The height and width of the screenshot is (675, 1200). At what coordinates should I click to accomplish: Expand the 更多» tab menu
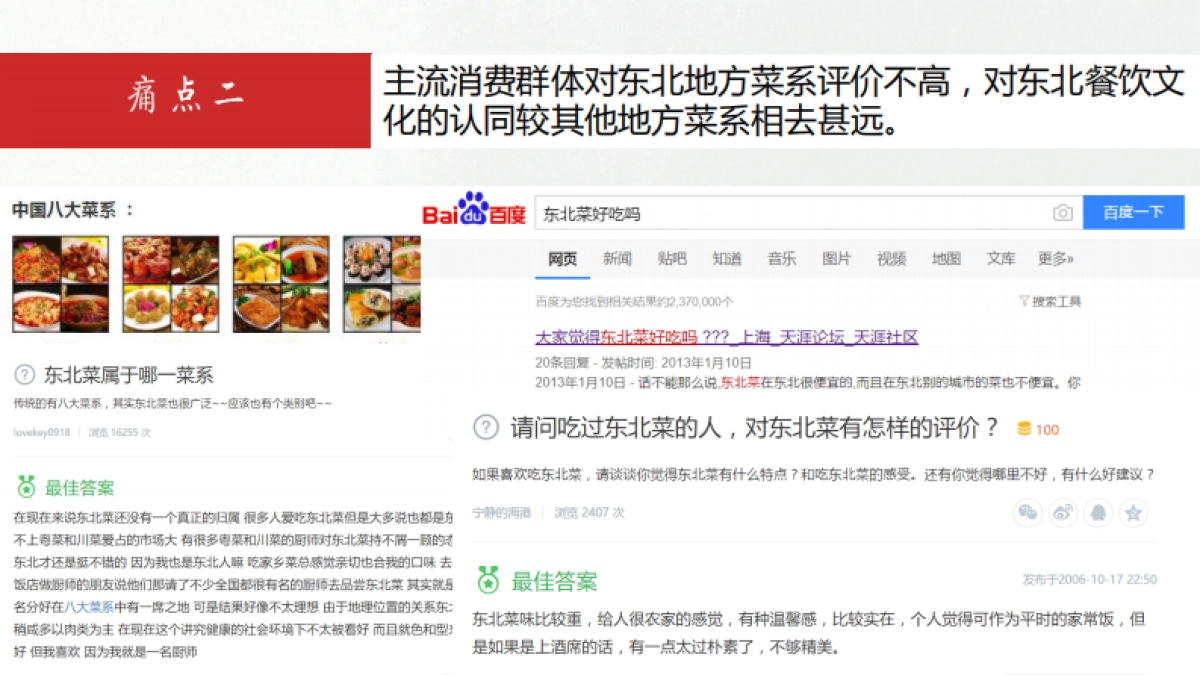[1055, 259]
